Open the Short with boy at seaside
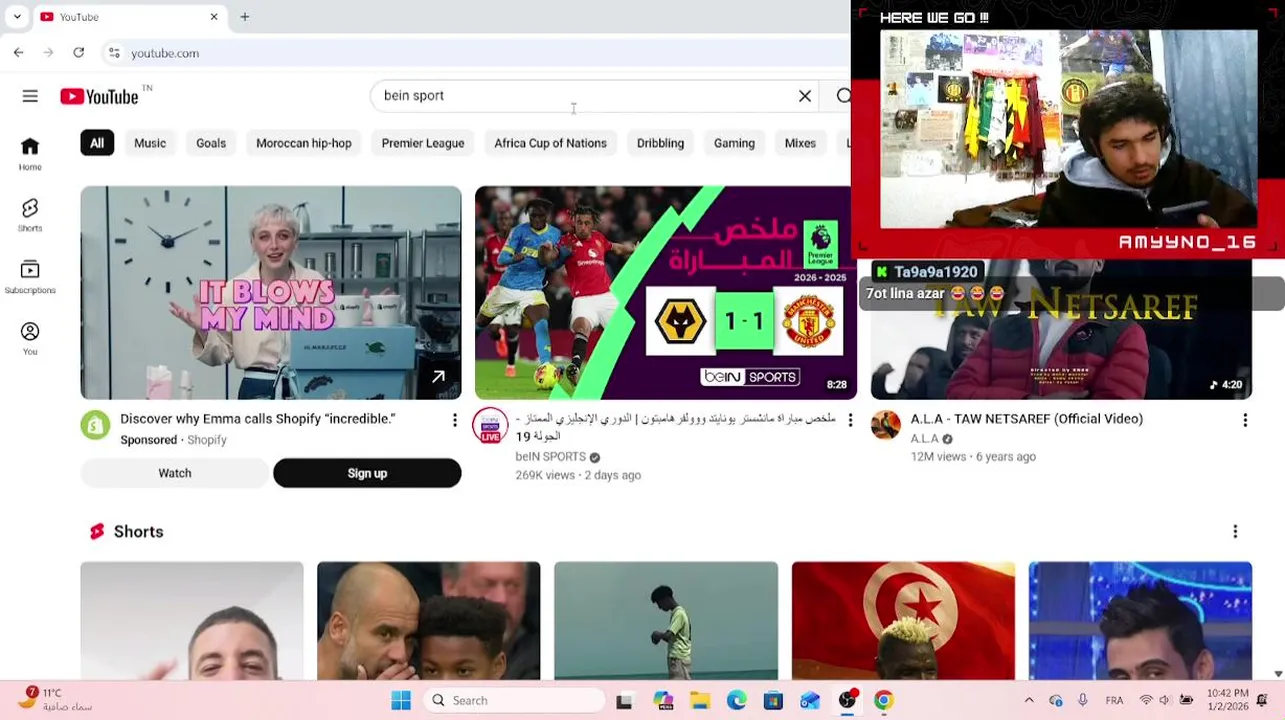 666,621
